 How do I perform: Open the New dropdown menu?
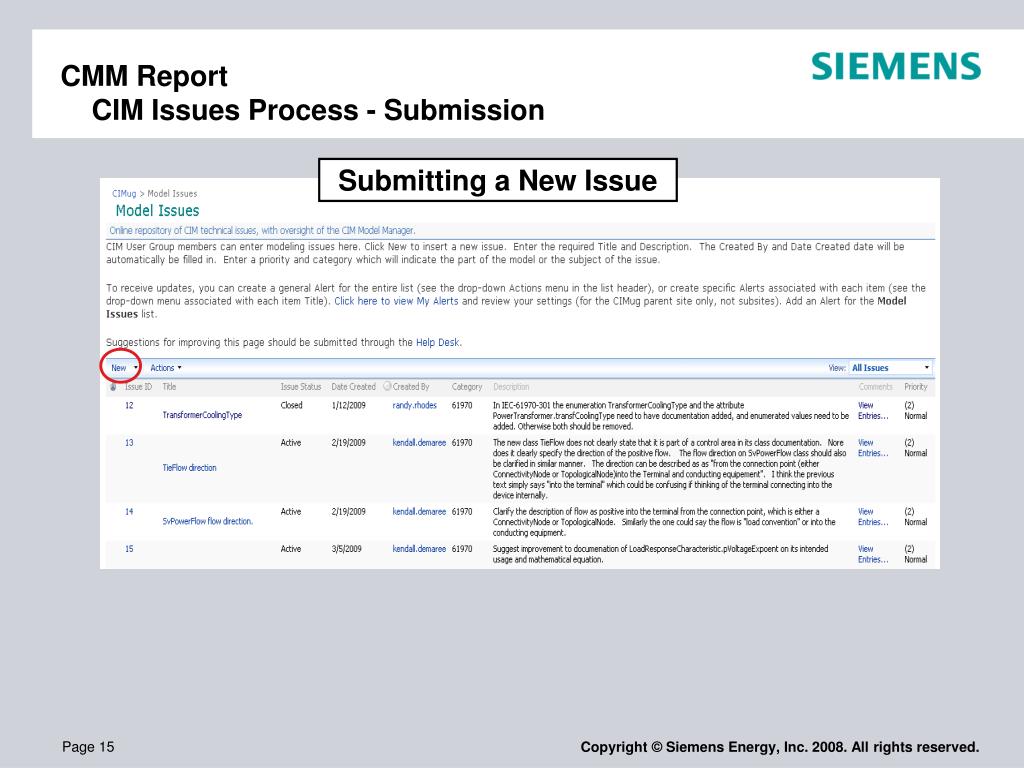[x=124, y=368]
